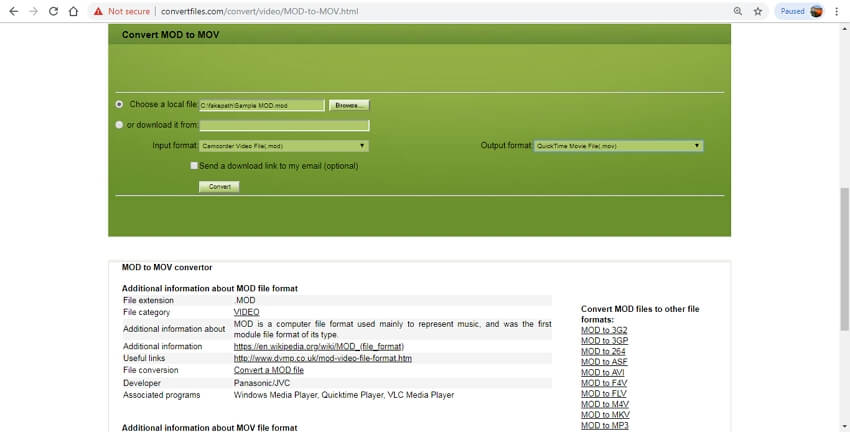This screenshot has height=432, width=850.
Task: Enable Send a download link to my email
Action: click(x=194, y=165)
